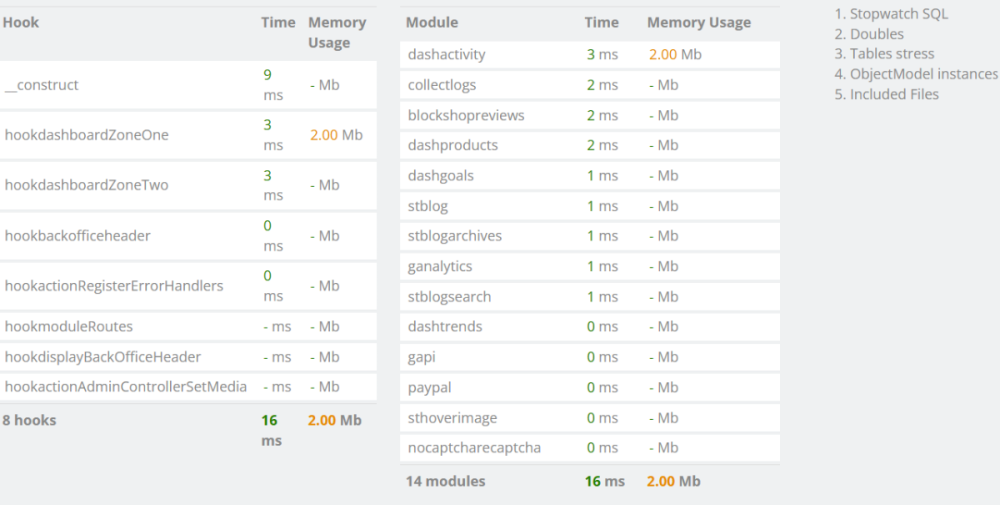Viewport: 1000px width, 505px height.
Task: Click hookactionRegisterErrorHandlers hook entry
Action: tap(114, 286)
